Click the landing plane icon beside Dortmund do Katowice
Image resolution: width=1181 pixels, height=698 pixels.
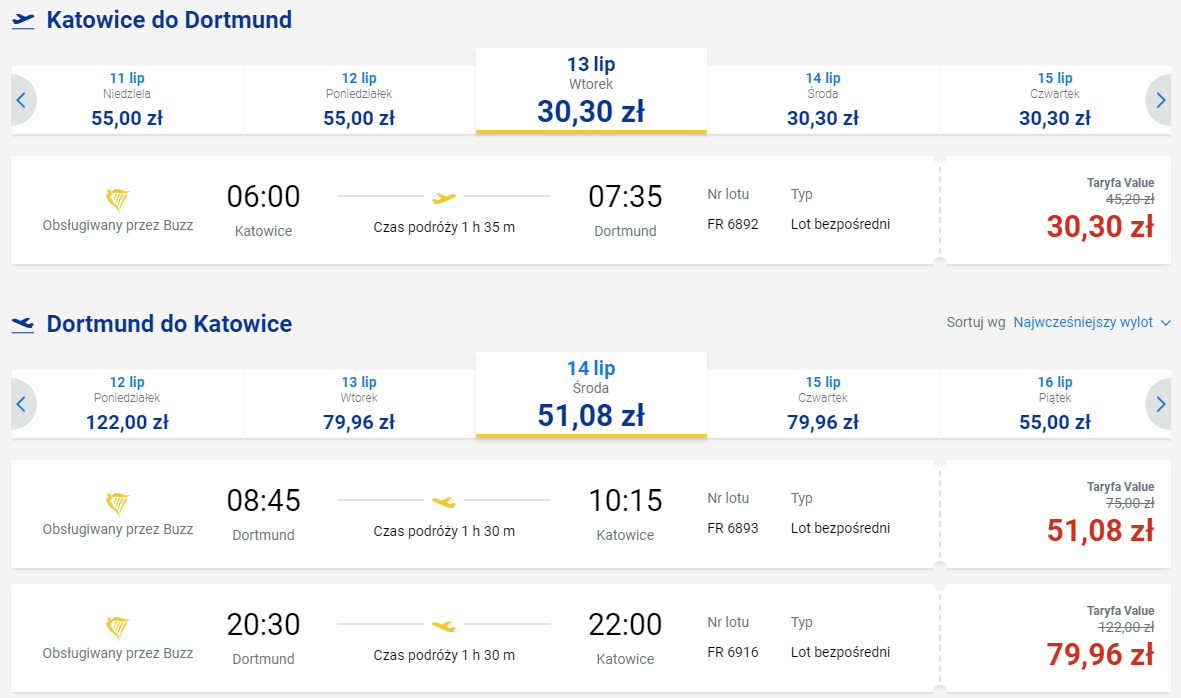[23, 325]
